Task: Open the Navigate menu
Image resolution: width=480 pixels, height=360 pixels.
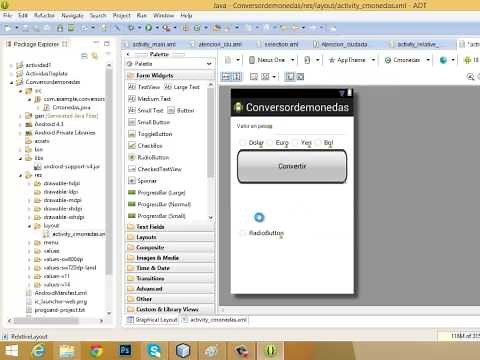Action: (x=72, y=15)
